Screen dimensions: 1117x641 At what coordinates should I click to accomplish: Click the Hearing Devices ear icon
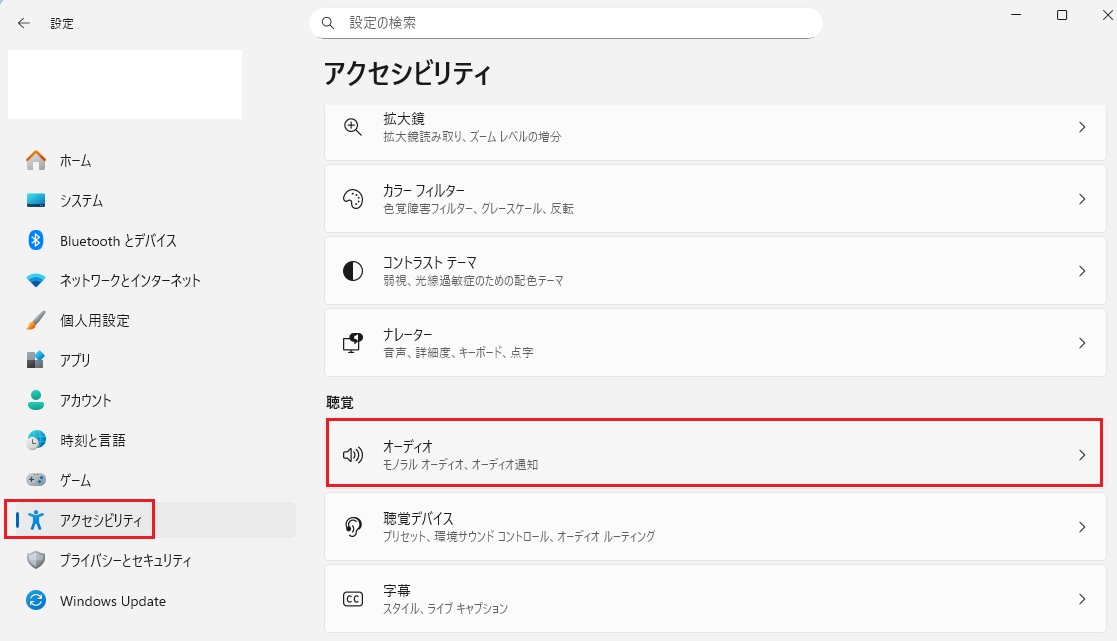point(352,527)
